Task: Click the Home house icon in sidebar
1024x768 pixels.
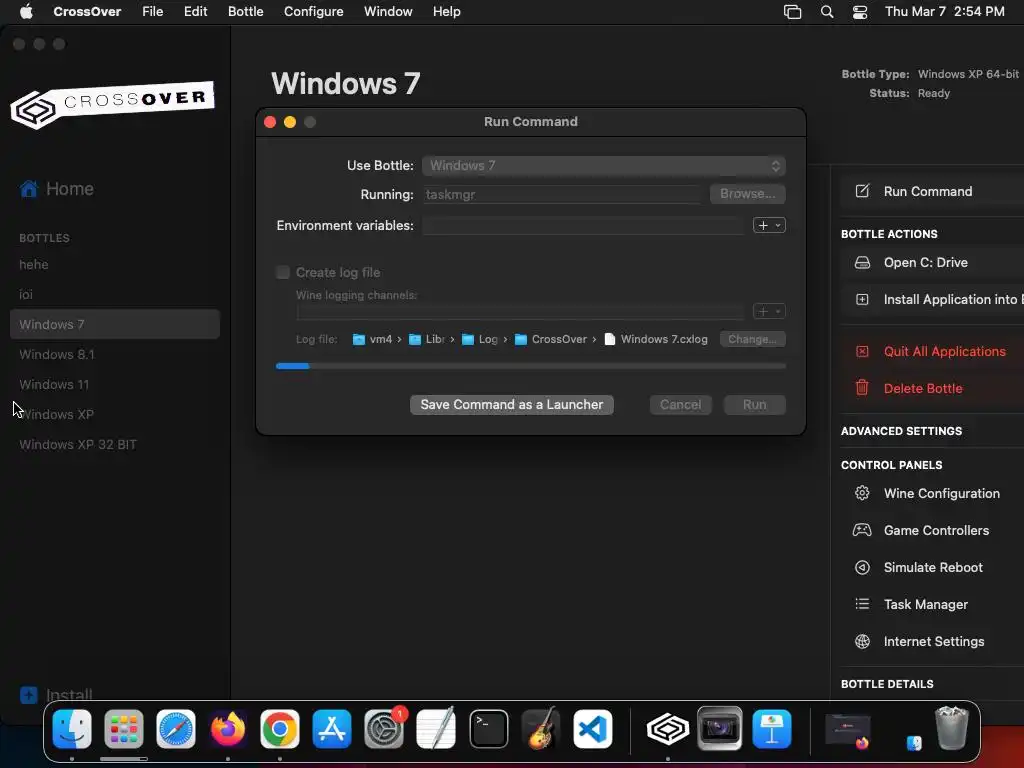Action: pos(29,189)
